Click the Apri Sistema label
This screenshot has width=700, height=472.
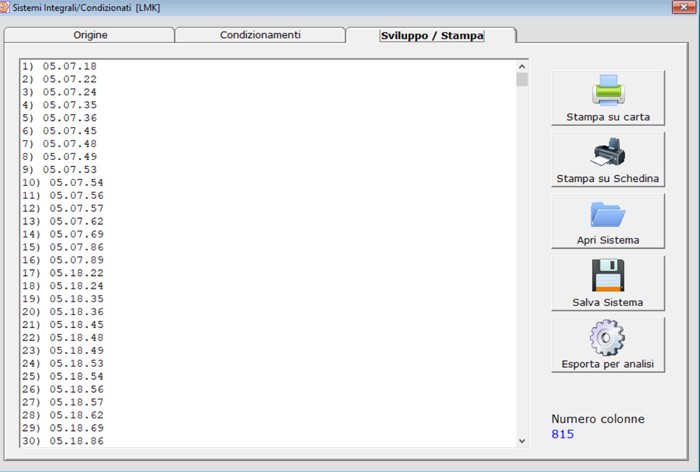608,240
